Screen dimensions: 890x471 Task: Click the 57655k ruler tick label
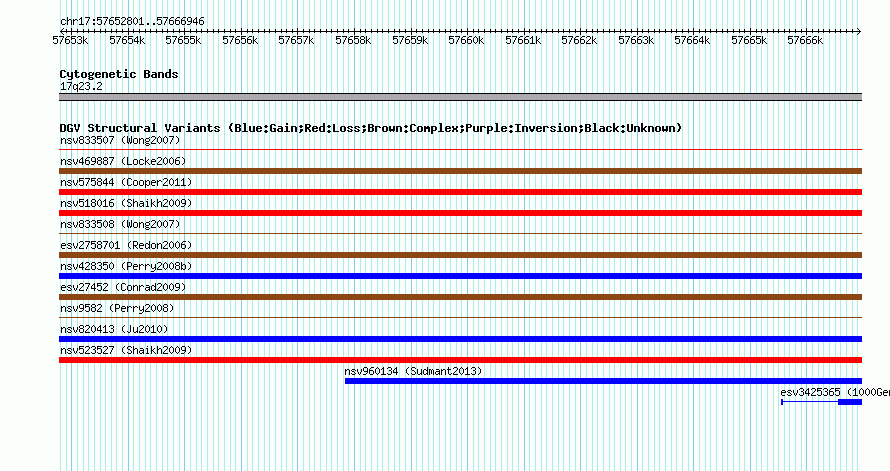[x=183, y=40]
